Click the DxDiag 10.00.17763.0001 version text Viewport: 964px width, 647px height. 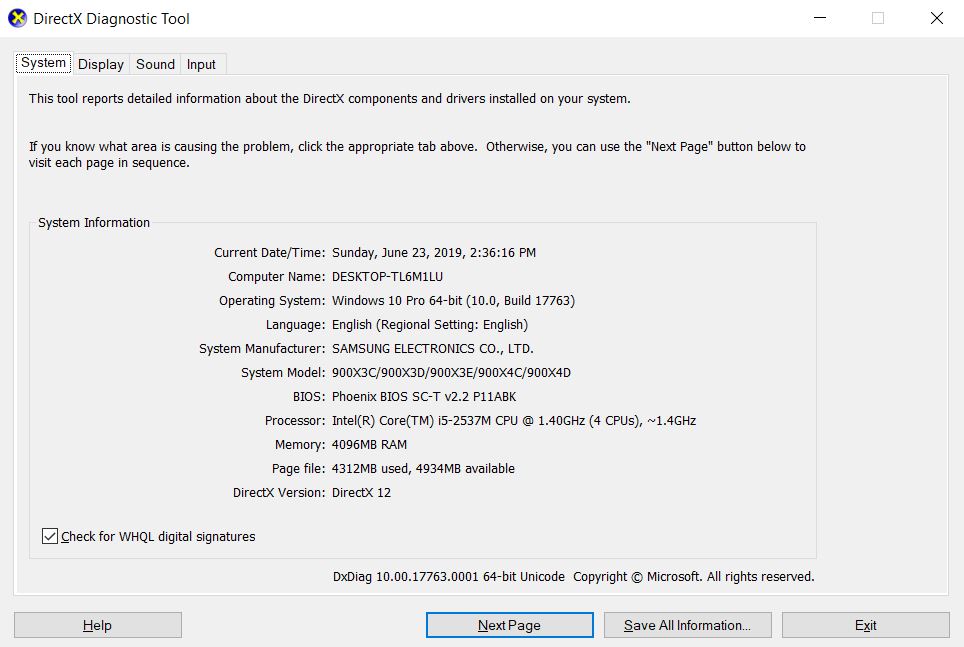(x=449, y=577)
